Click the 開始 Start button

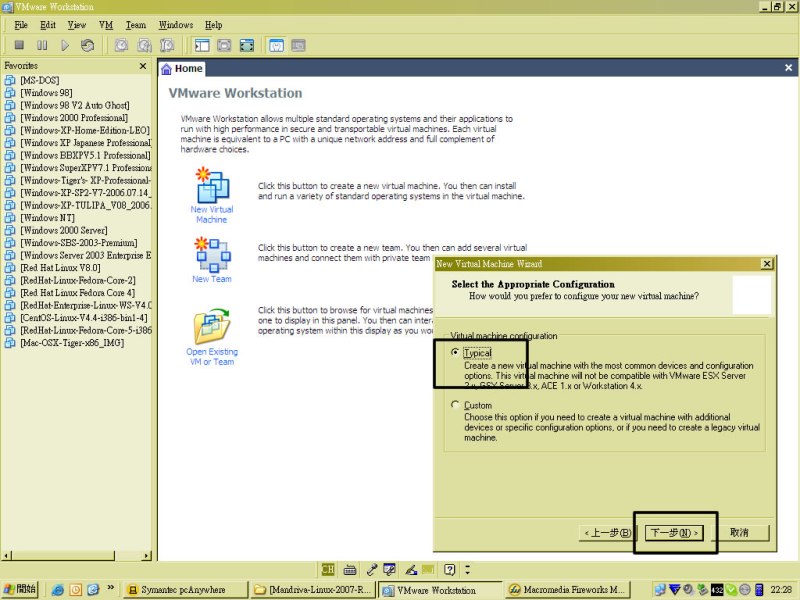20,589
